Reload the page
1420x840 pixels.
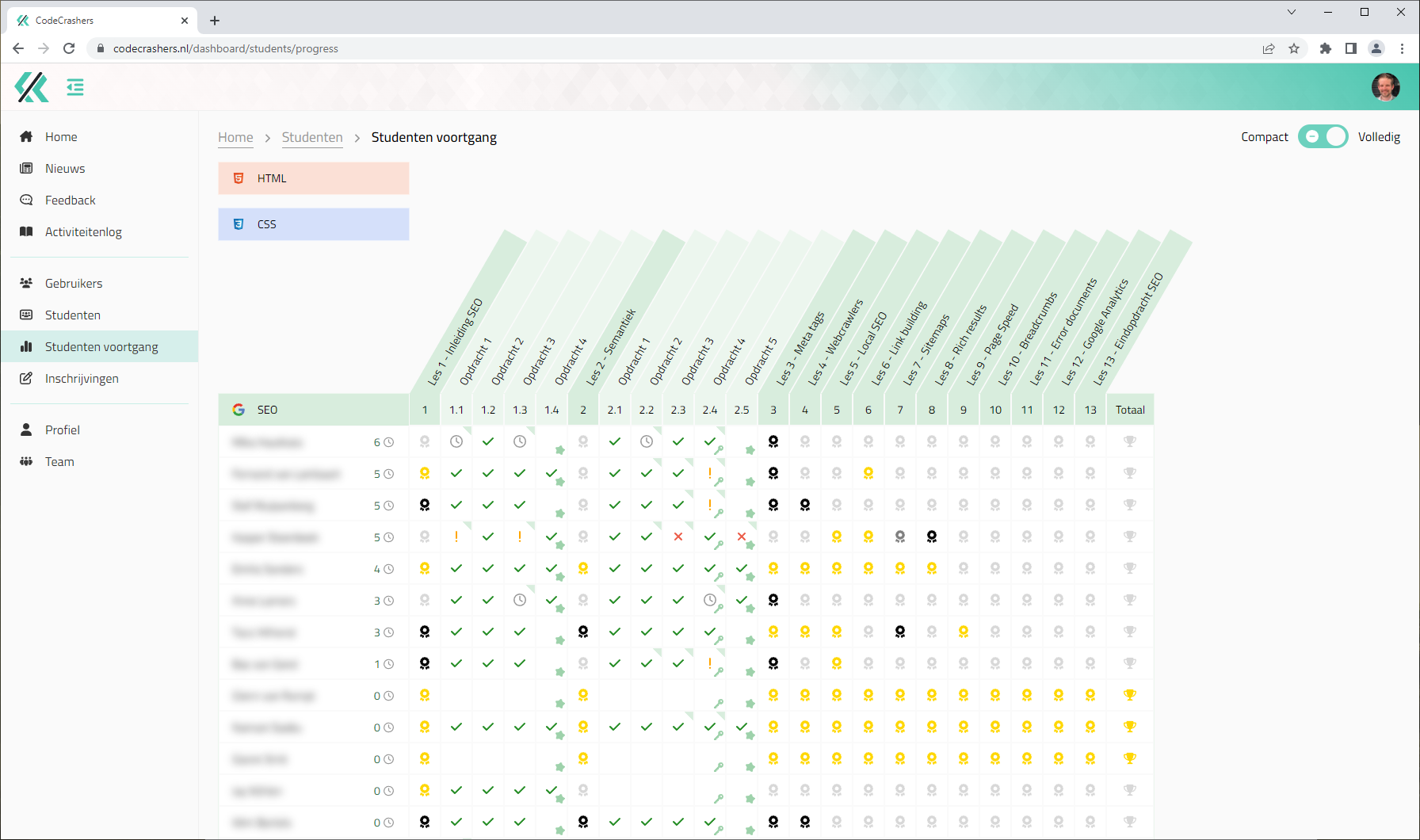(69, 48)
